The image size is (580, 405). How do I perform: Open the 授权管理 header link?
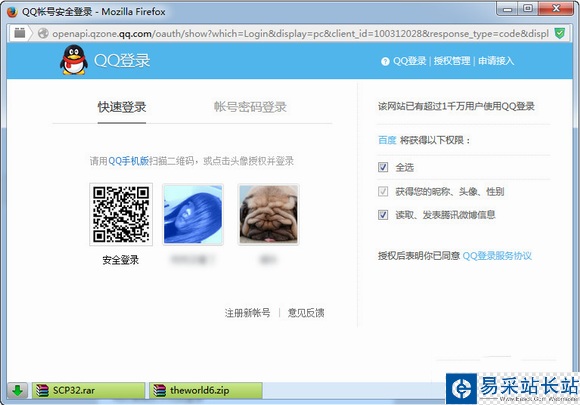(452, 61)
